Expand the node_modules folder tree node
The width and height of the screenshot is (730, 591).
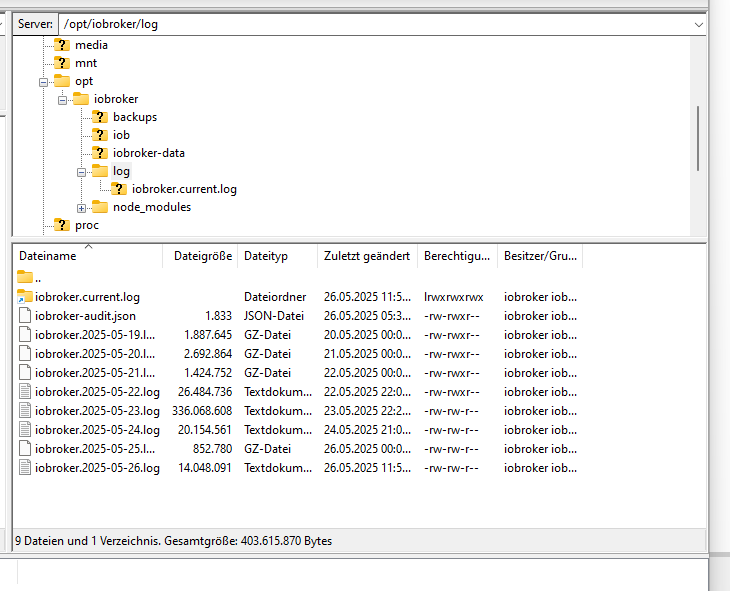click(81, 208)
